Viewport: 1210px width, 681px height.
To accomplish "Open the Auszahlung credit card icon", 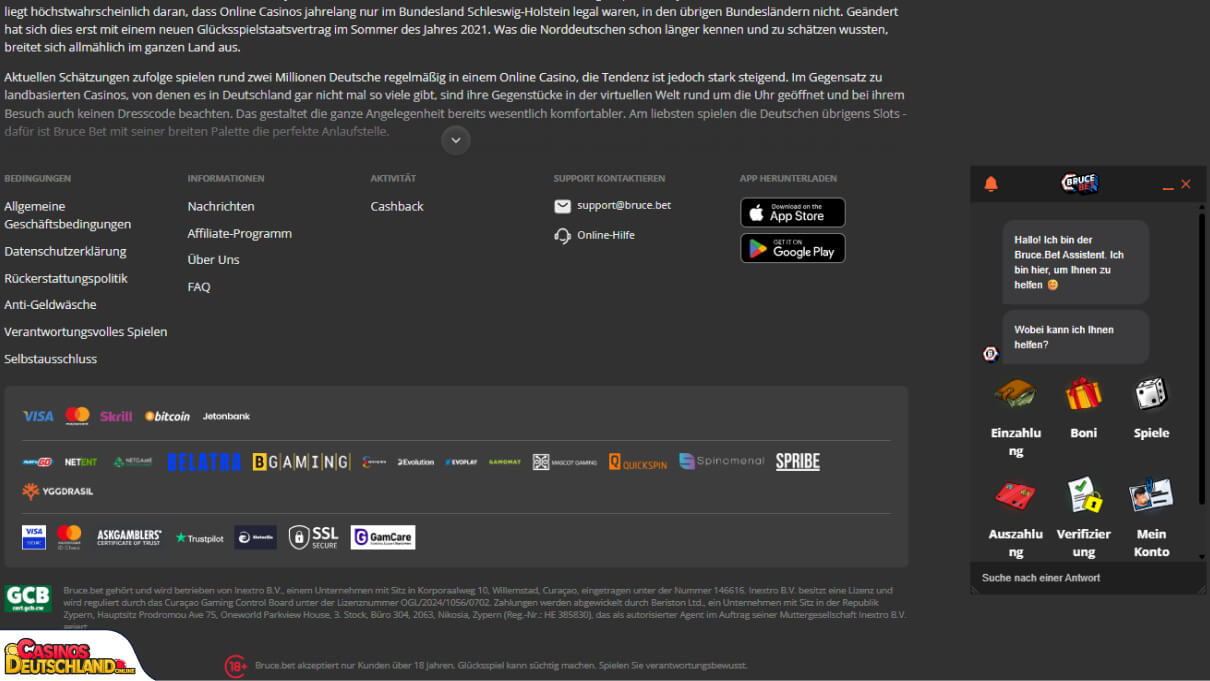I will [1015, 495].
